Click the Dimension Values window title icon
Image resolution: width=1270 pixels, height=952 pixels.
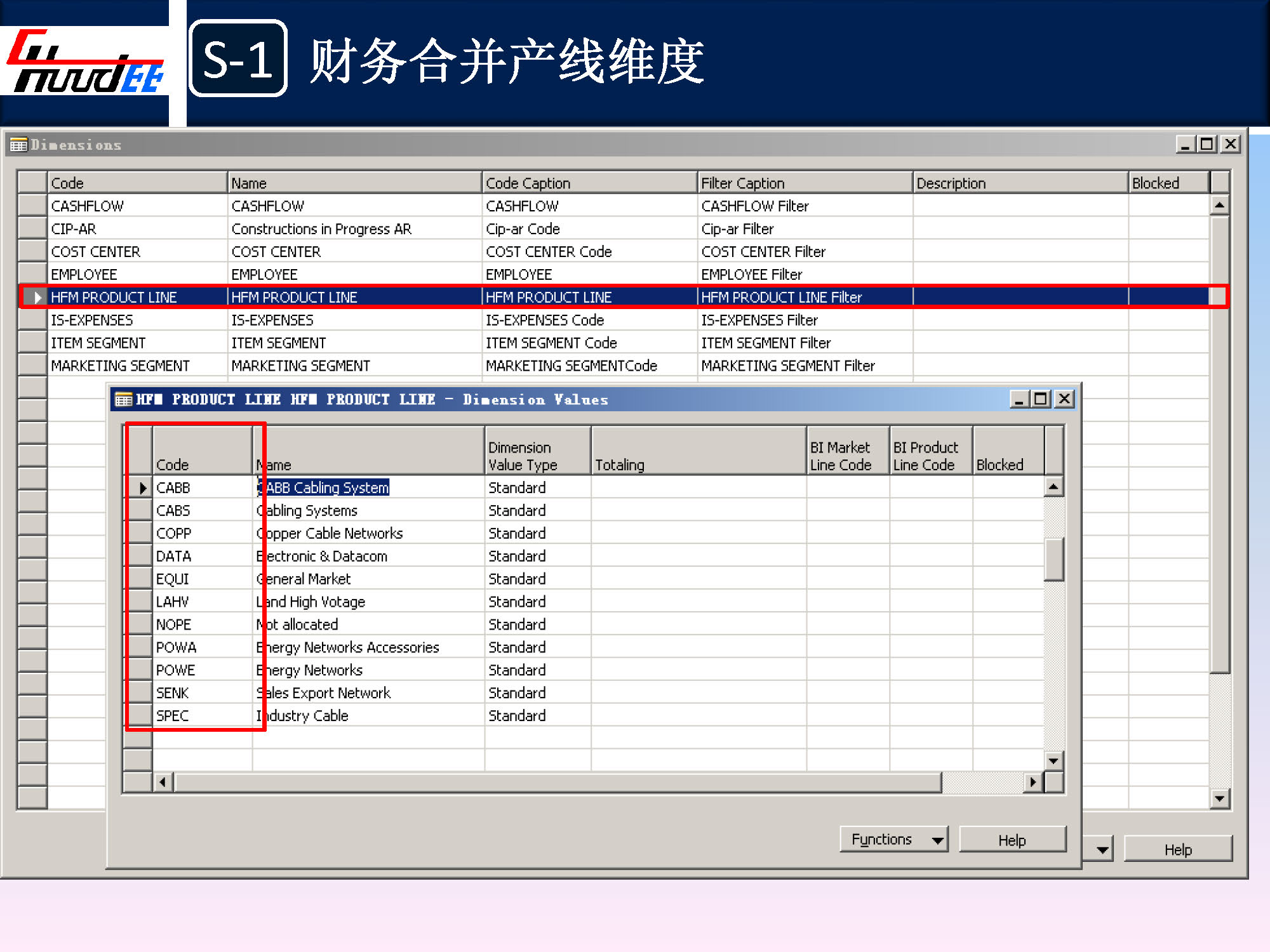tap(123, 399)
